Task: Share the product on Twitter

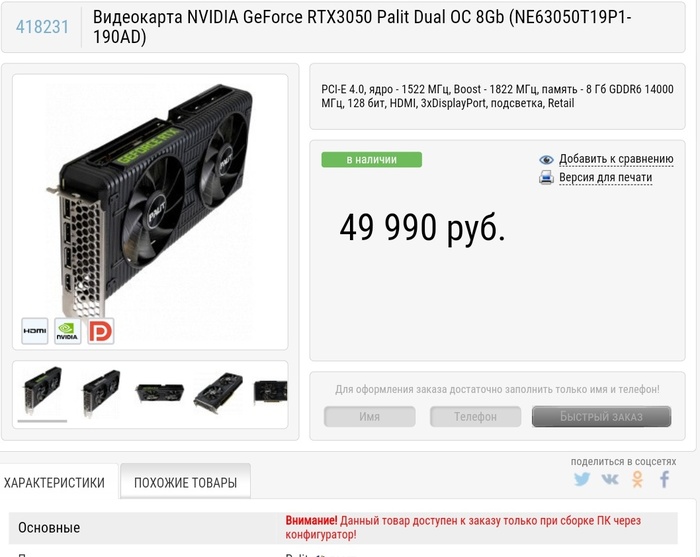Action: tap(582, 479)
